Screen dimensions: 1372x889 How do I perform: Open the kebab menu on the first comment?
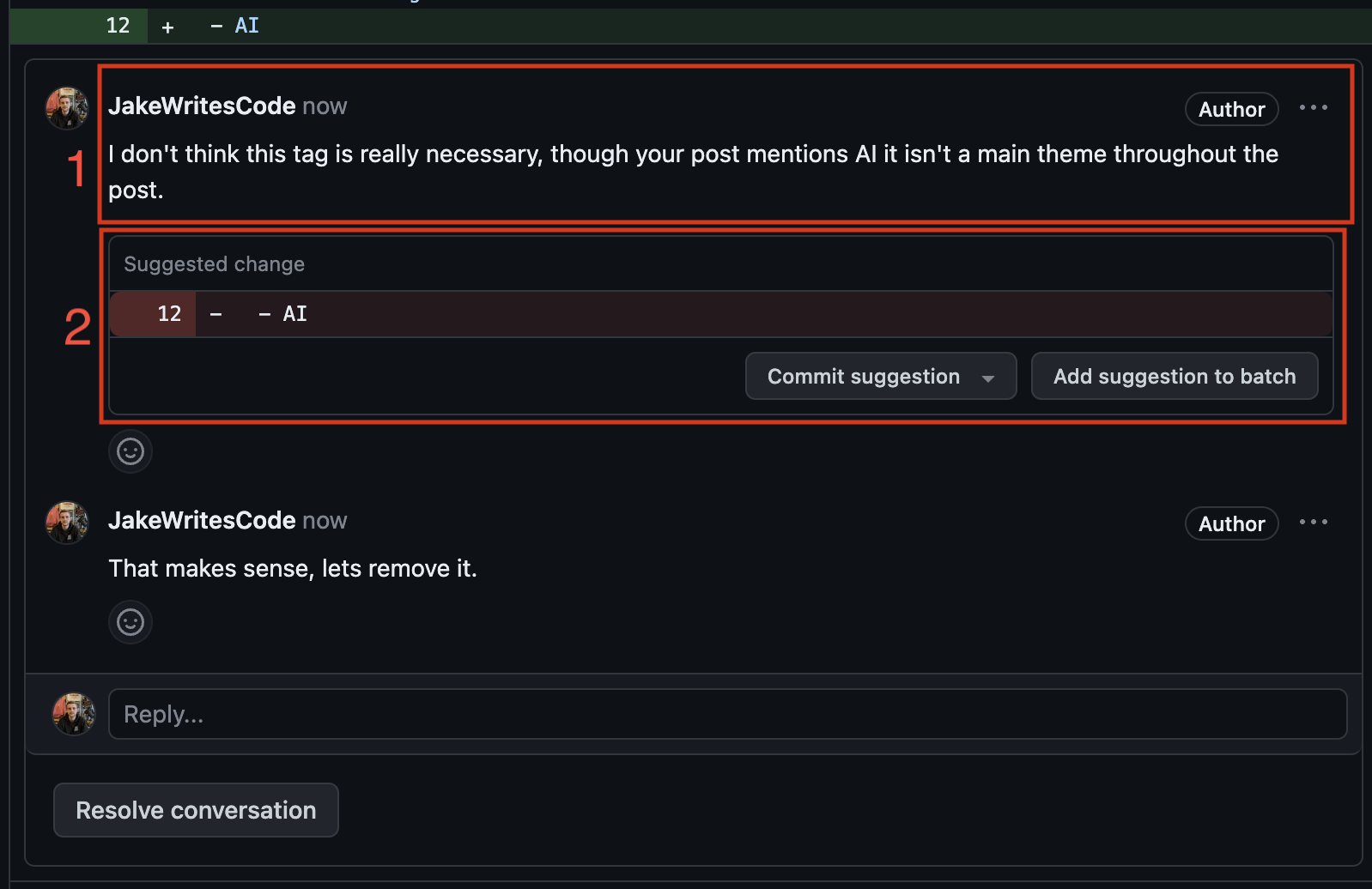click(1314, 108)
